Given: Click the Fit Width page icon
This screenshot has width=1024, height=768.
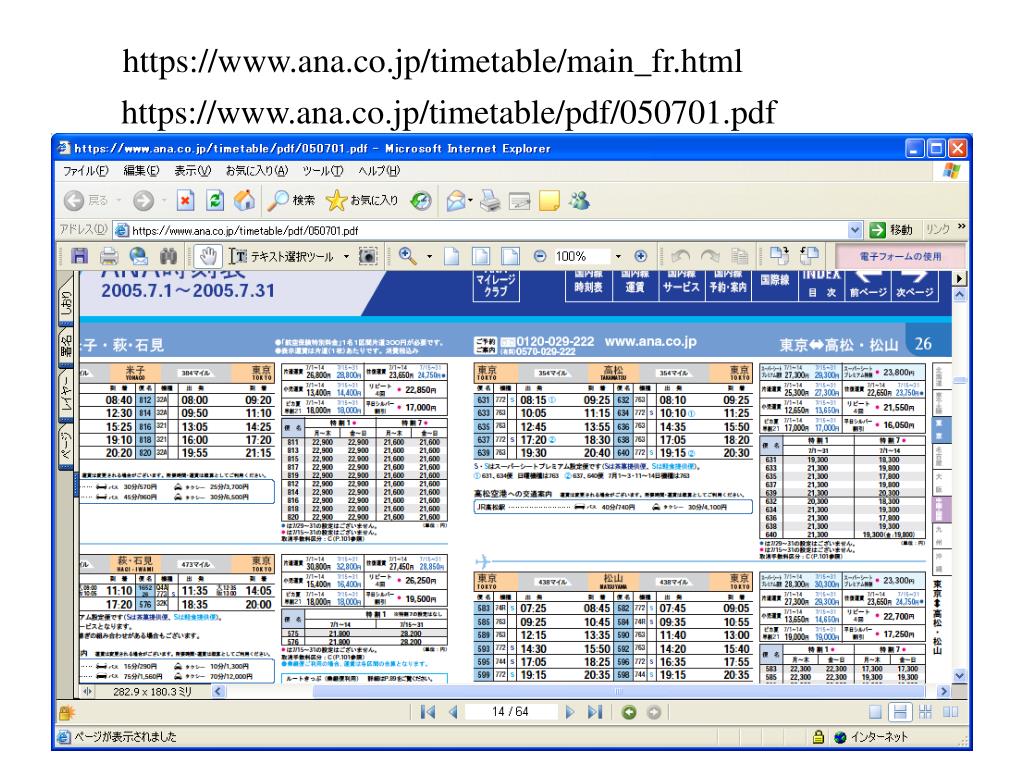Looking at the screenshot, I should tap(510, 256).
